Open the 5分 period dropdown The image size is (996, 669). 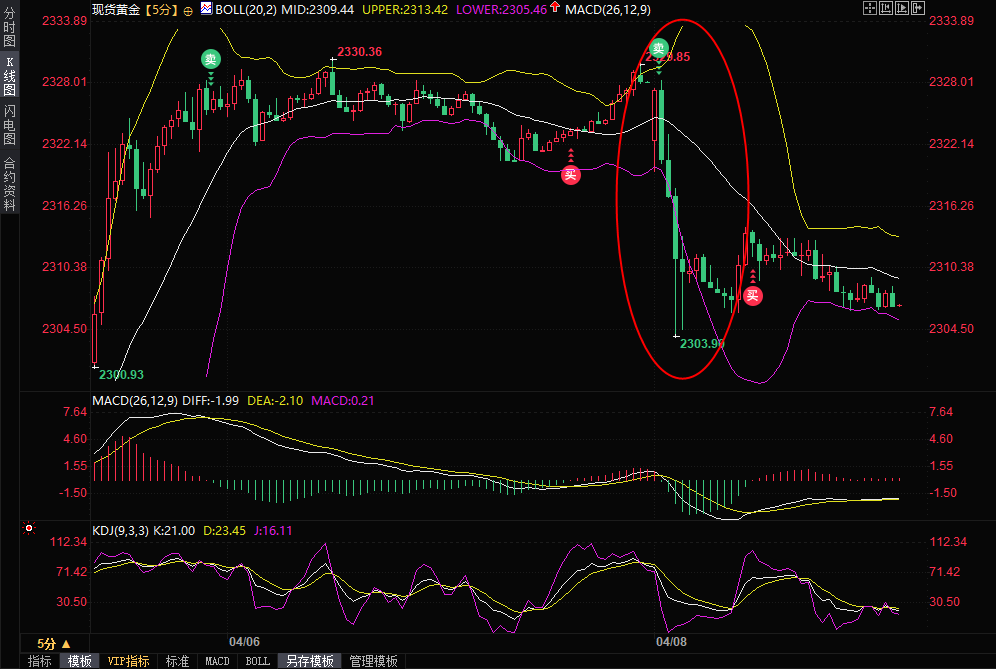pyautogui.click(x=53, y=643)
